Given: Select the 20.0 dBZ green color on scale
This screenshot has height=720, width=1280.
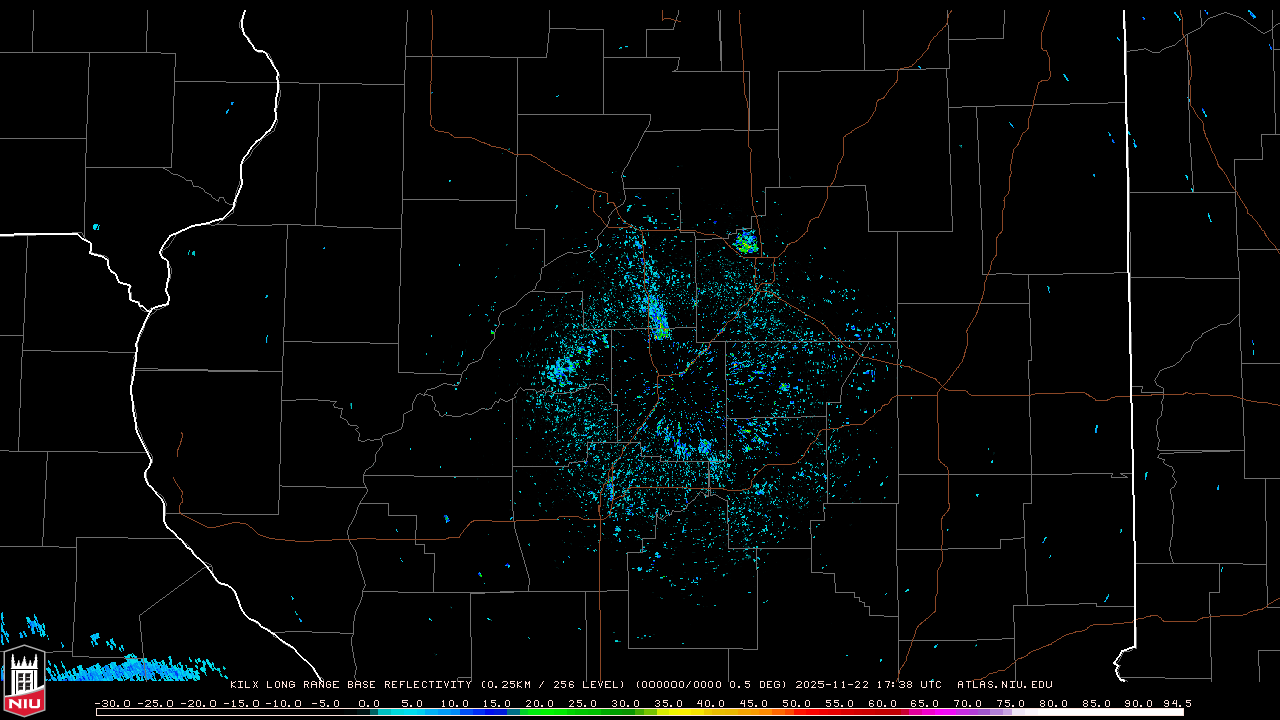Looking at the screenshot, I should click(x=540, y=712).
